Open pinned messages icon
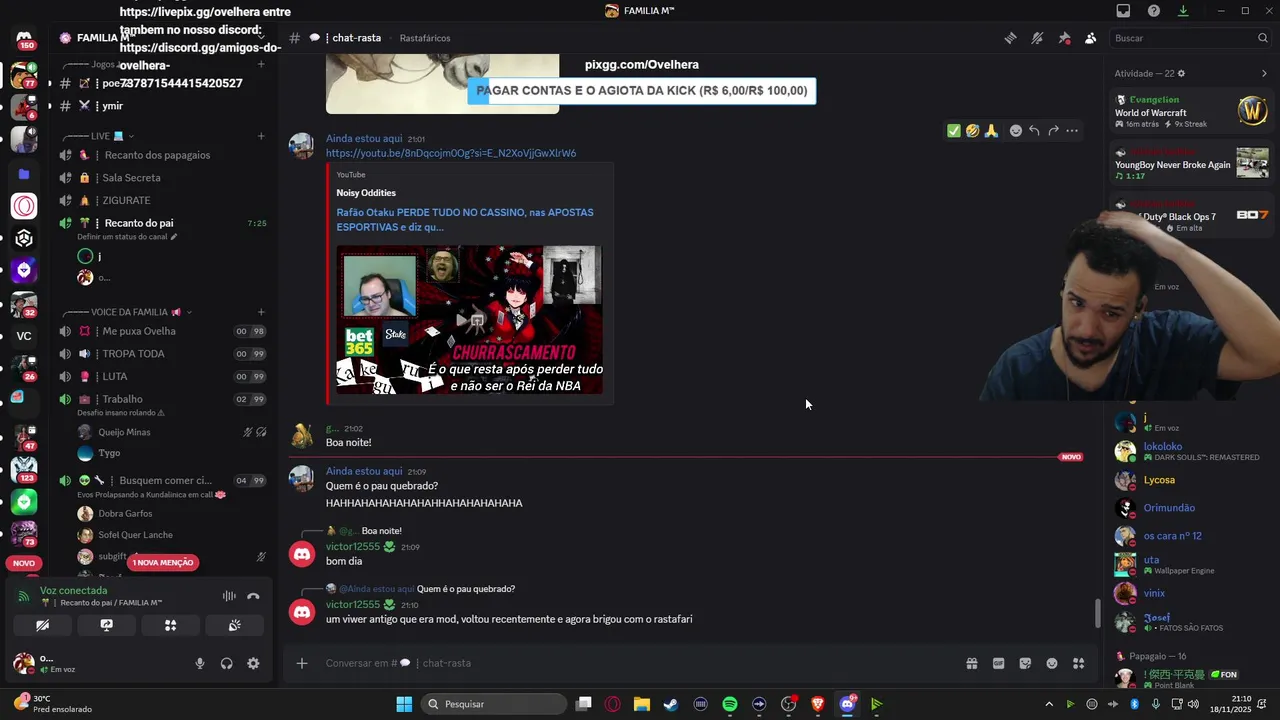The image size is (1280, 720). tap(1064, 38)
